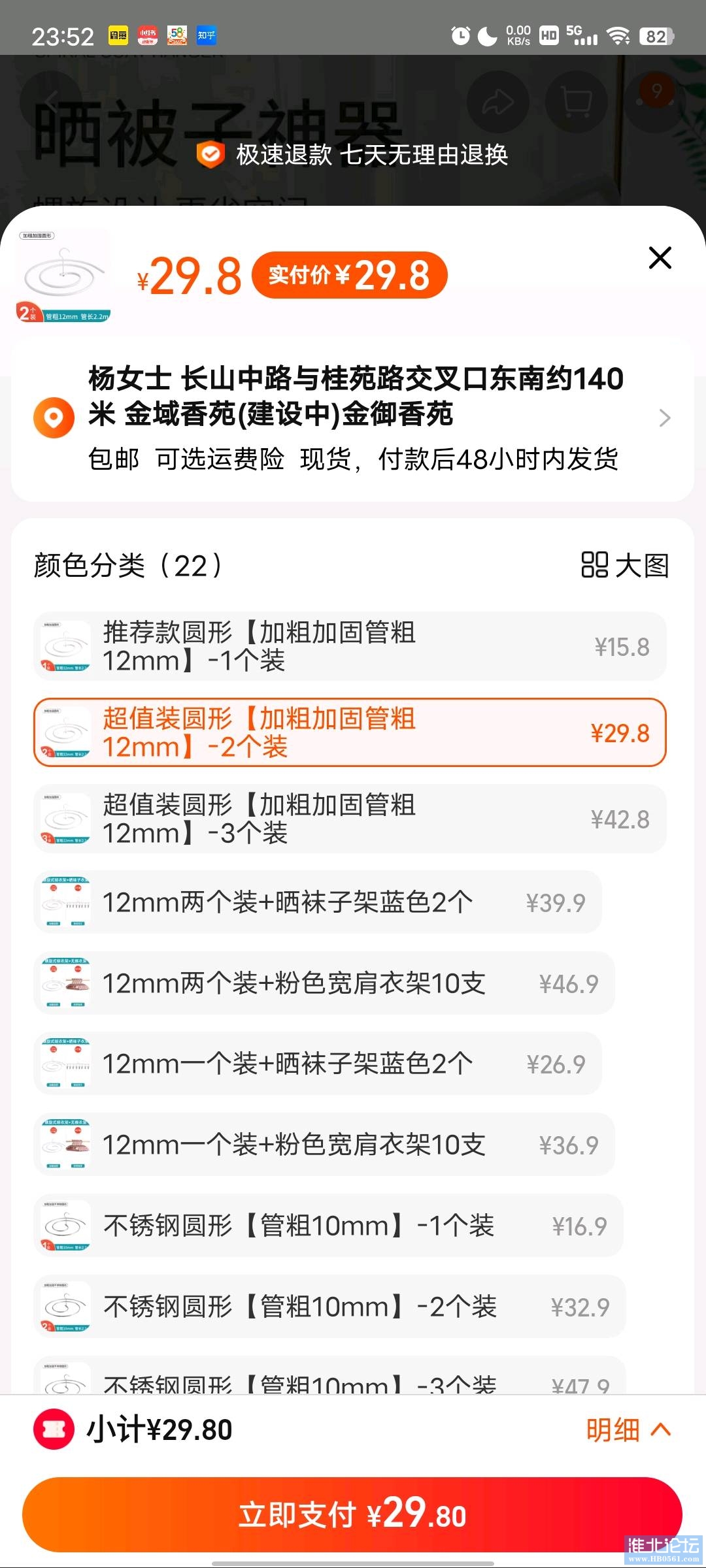Tap 可选运费险 shipping insurance text
Image resolution: width=706 pixels, height=1568 pixels.
pos(220,459)
